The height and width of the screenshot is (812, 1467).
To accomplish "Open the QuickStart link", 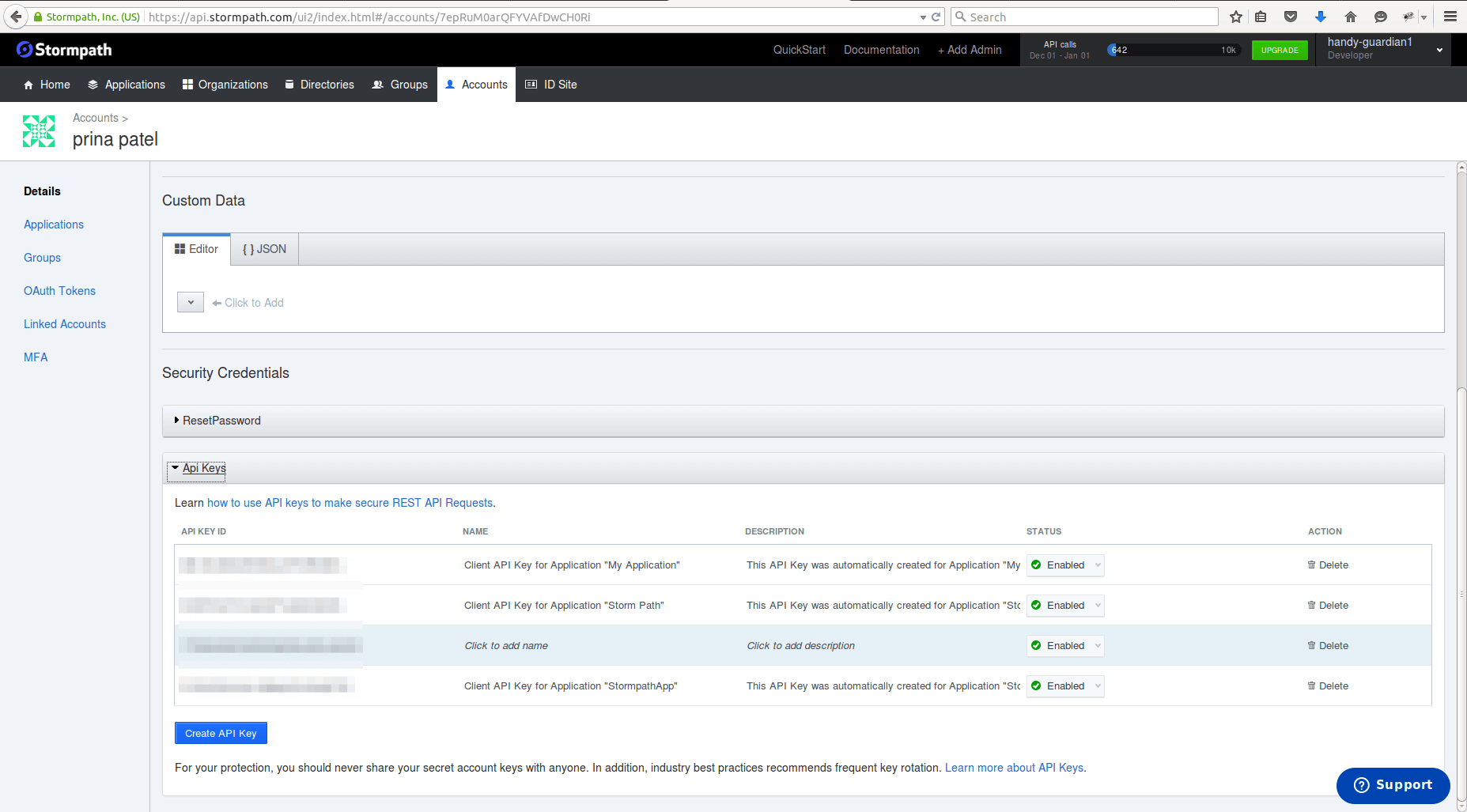I will click(x=799, y=50).
